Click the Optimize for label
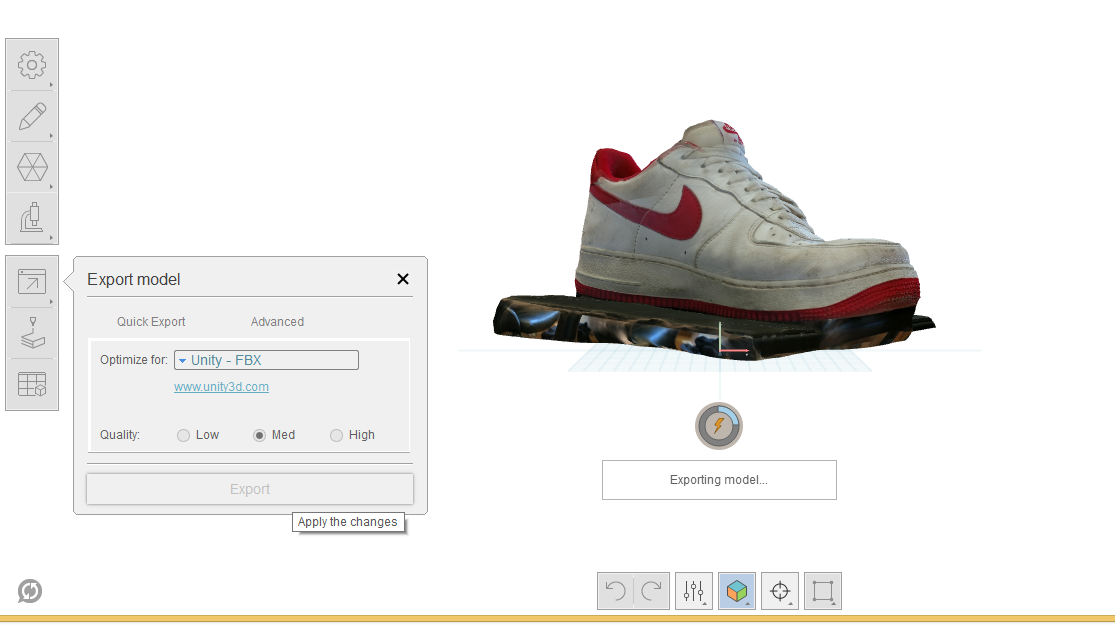The width and height of the screenshot is (1115, 629). click(134, 360)
